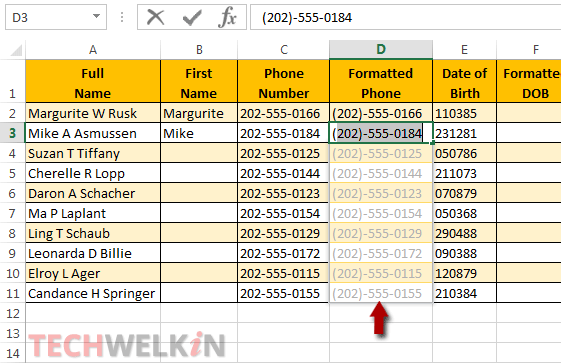
Task: Click the Cancel X icon in formula bar
Action: tap(156, 17)
